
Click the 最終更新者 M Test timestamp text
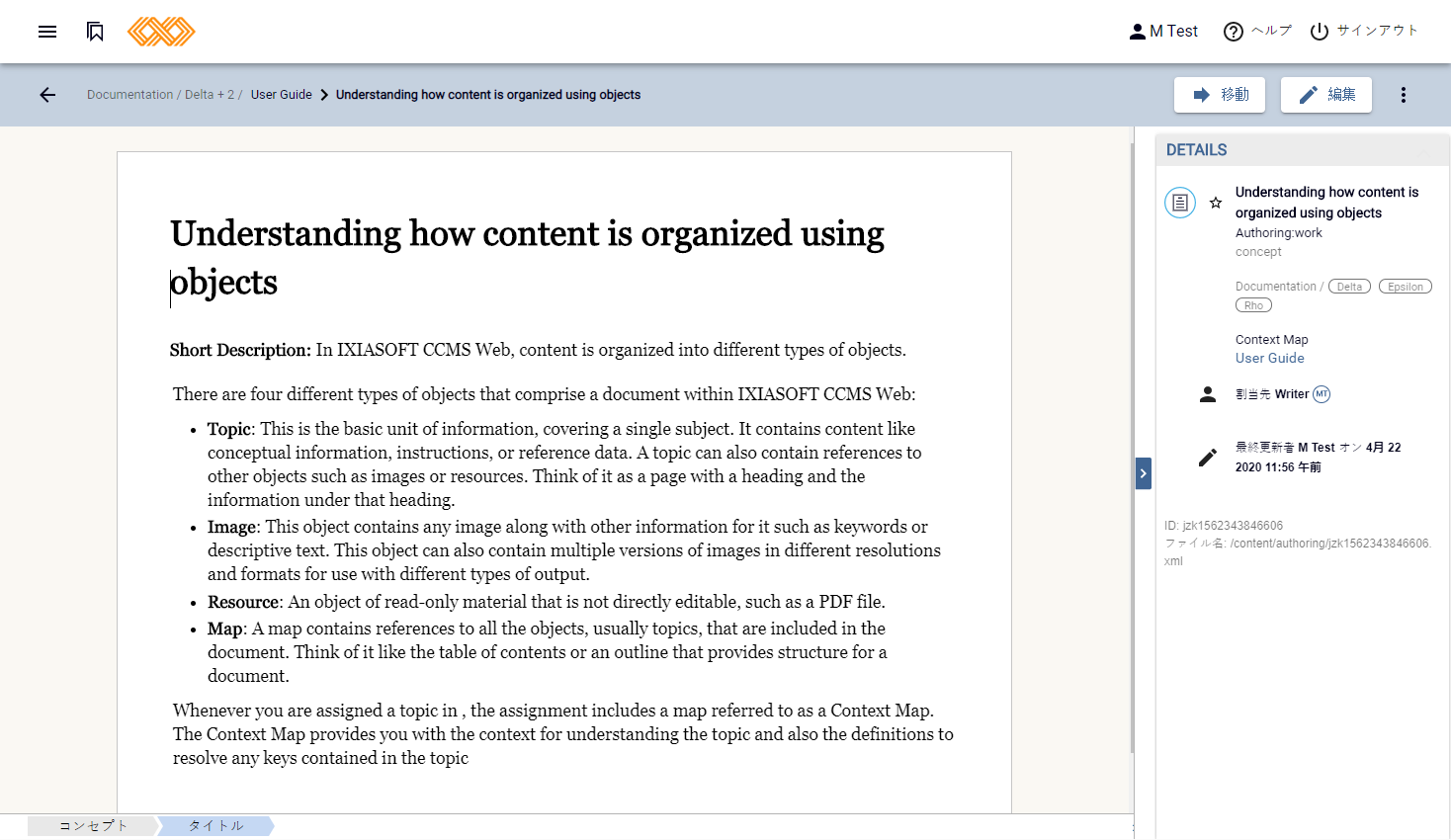[1318, 458]
